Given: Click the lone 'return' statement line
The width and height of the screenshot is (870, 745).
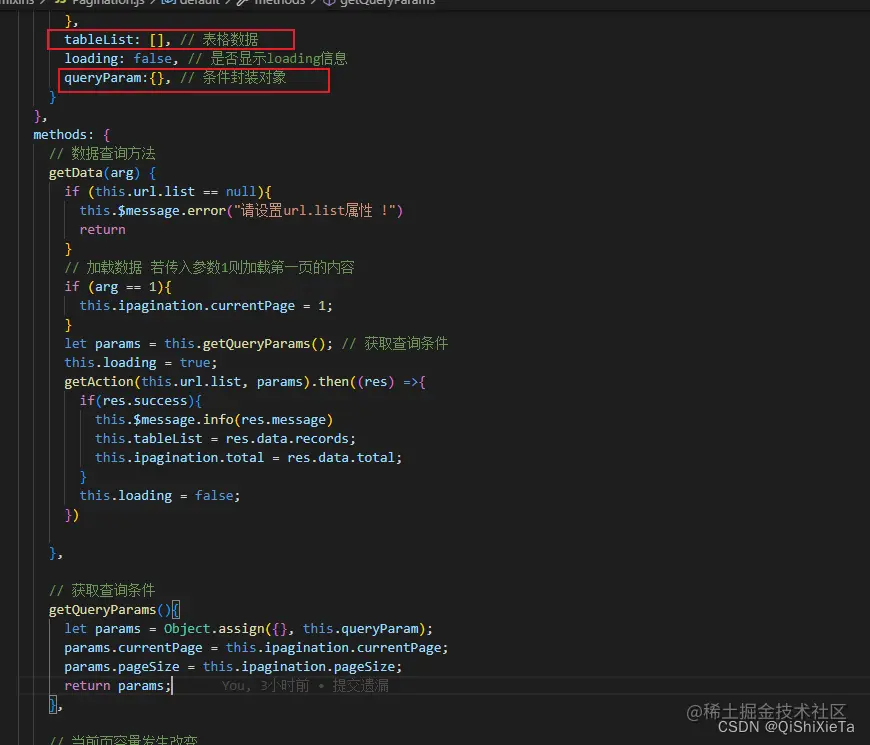Looking at the screenshot, I should [x=103, y=230].
